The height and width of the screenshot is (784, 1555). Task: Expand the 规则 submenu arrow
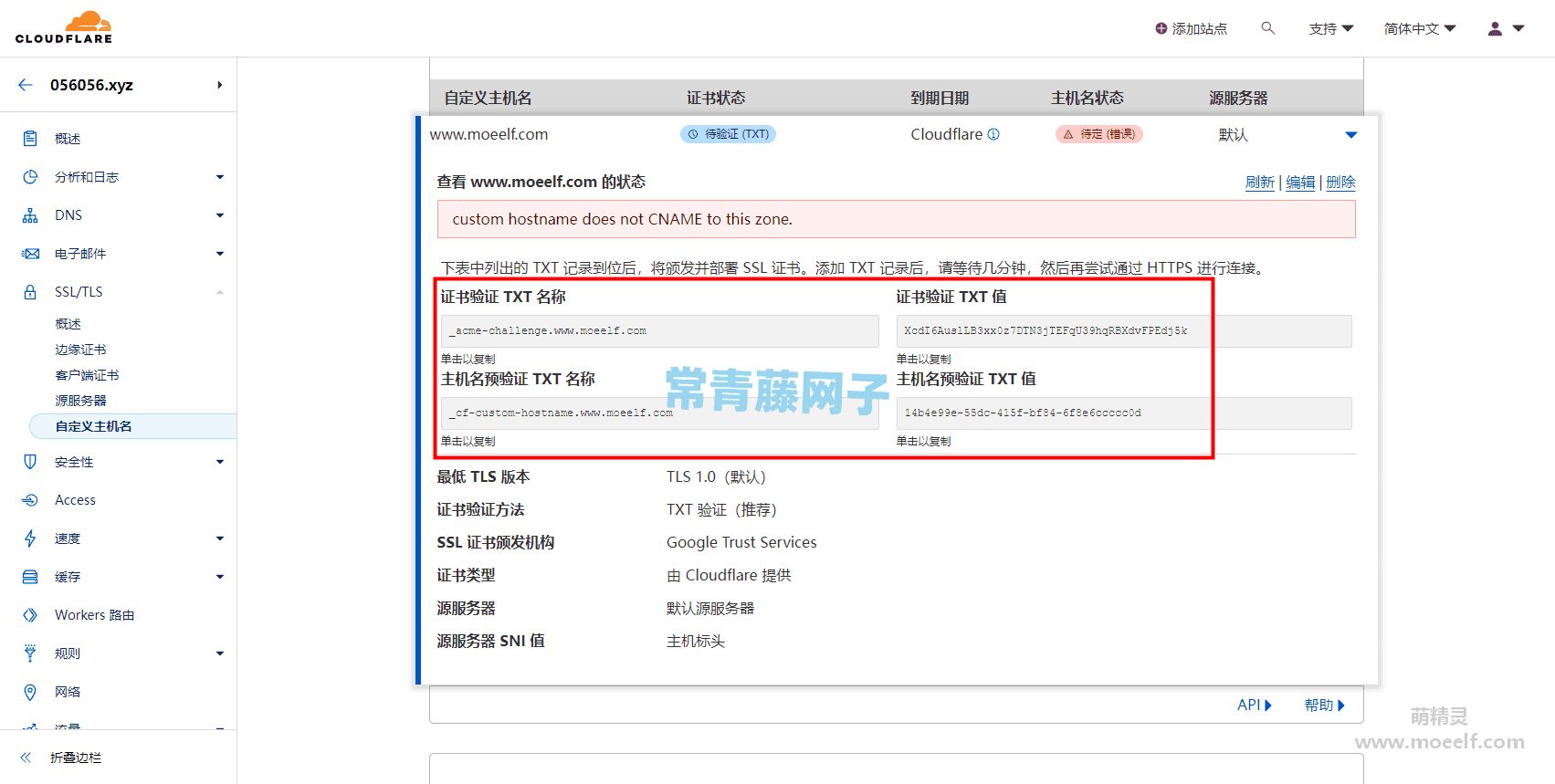[220, 653]
